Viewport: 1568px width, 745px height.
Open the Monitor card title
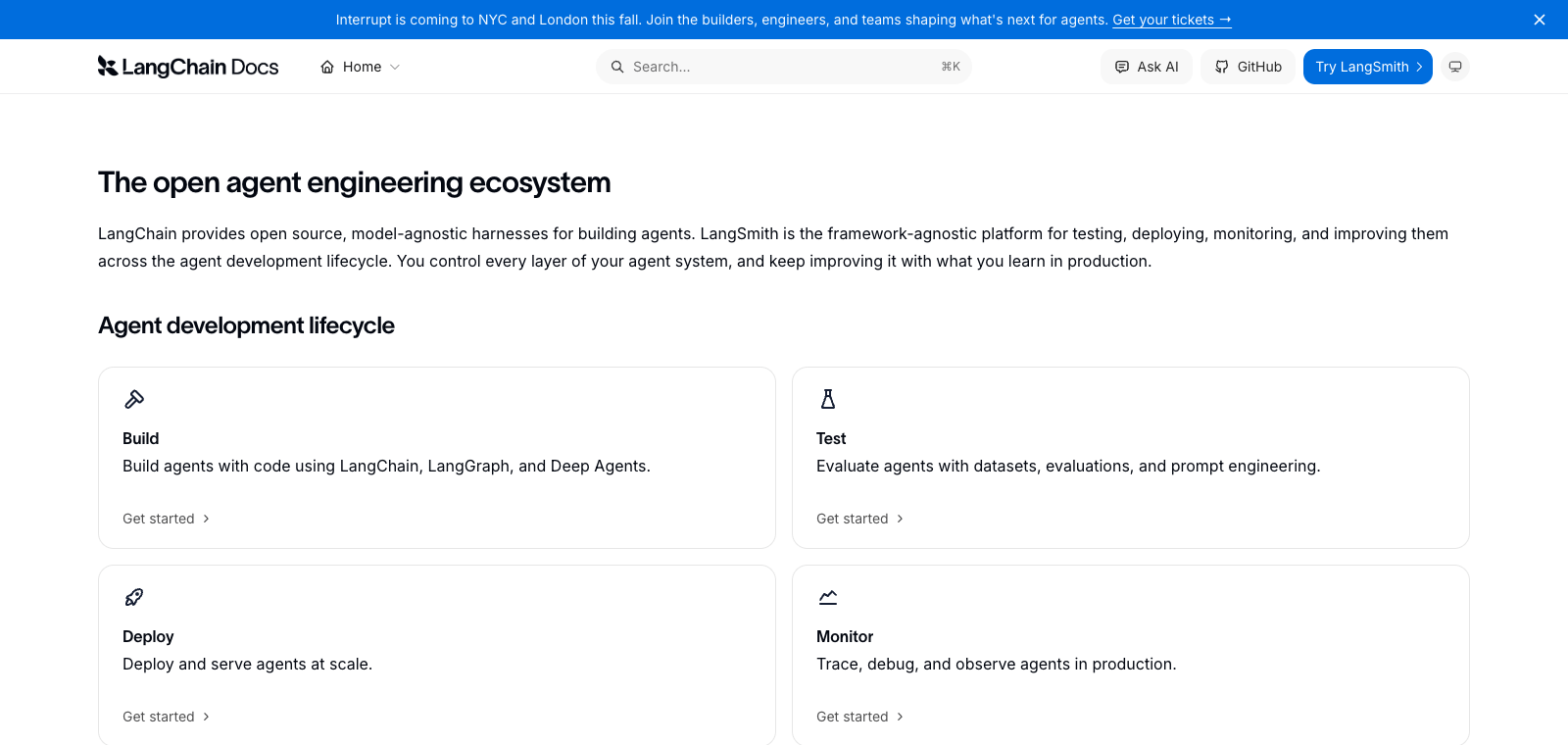click(x=845, y=636)
